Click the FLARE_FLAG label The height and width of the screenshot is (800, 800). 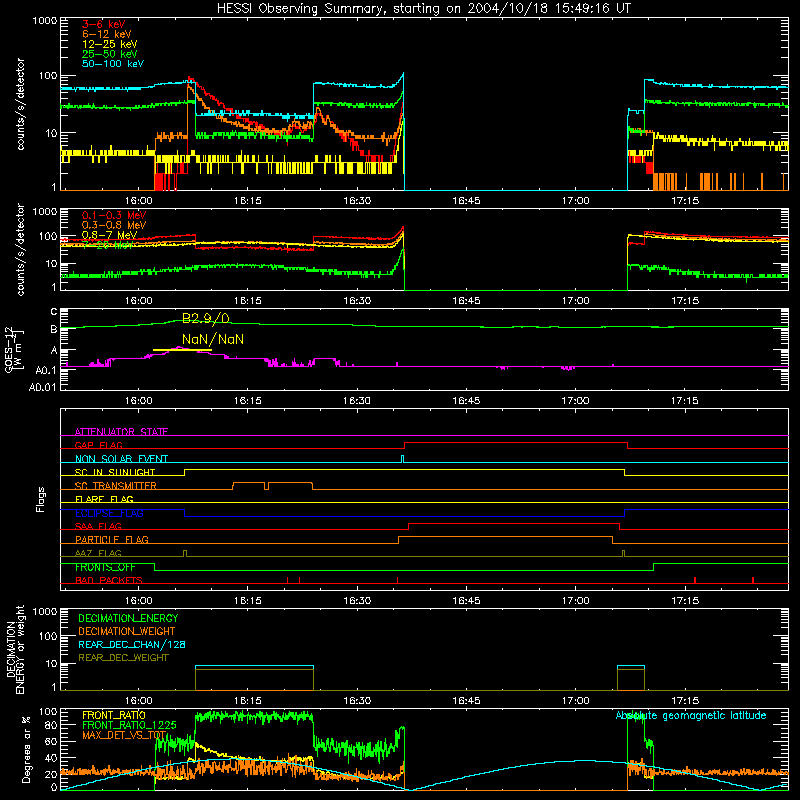tap(104, 499)
